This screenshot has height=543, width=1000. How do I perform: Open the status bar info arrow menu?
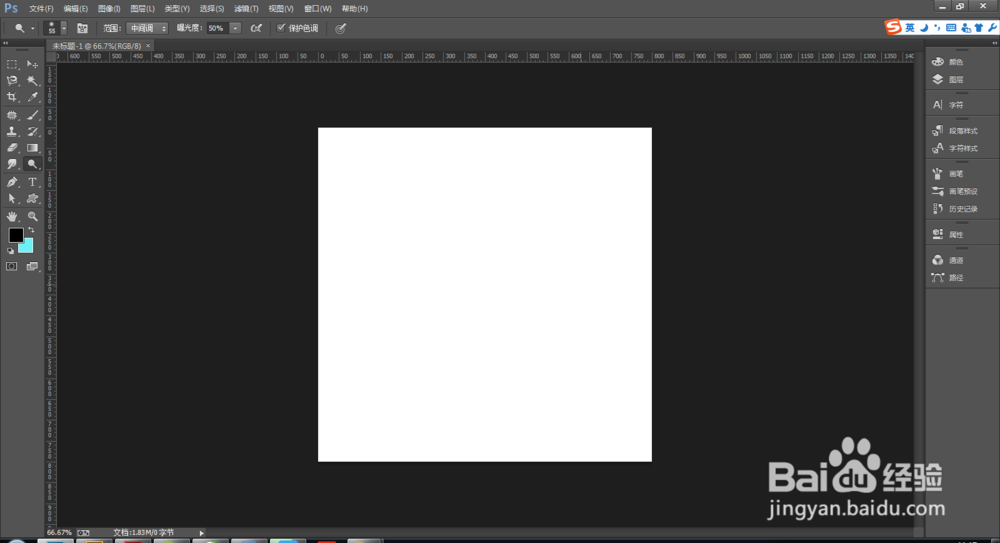point(202,533)
